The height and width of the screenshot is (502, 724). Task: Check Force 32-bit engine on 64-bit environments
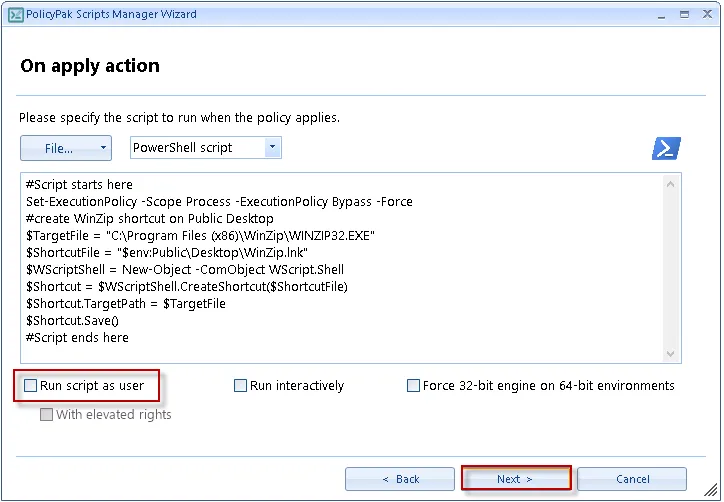(x=413, y=386)
